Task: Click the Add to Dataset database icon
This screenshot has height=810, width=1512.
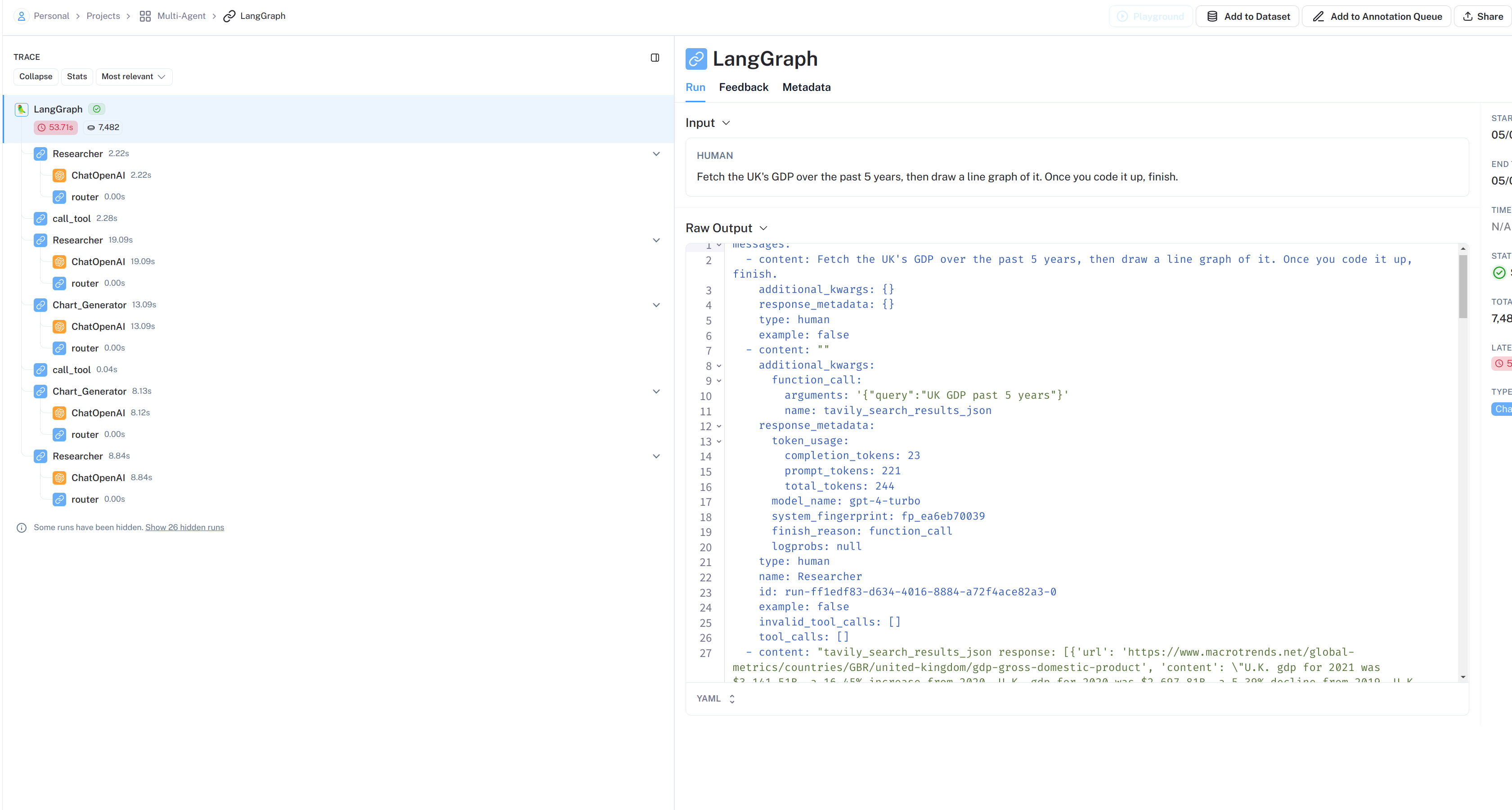Action: (1212, 17)
